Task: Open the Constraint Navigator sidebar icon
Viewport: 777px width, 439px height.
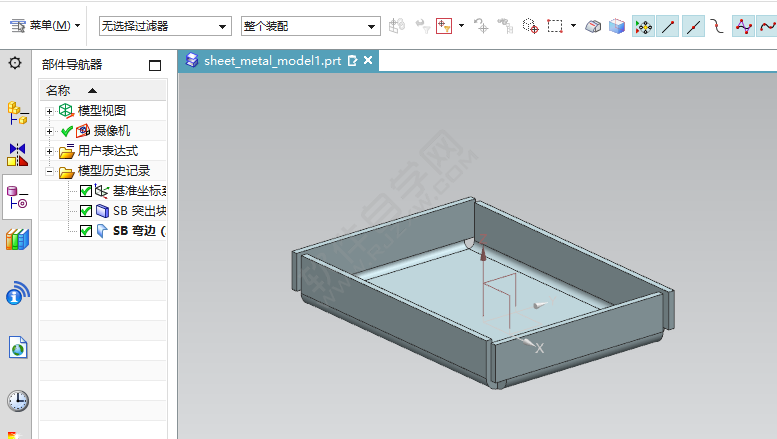Action: pos(17,154)
